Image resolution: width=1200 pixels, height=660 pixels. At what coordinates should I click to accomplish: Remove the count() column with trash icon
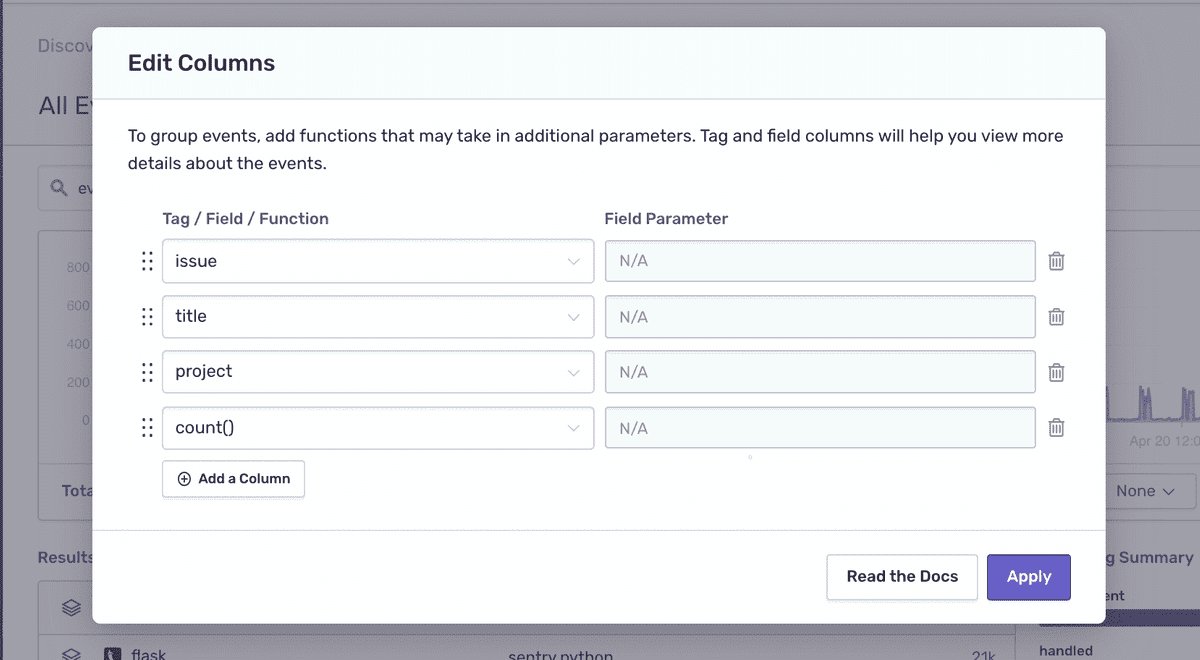(x=1056, y=427)
